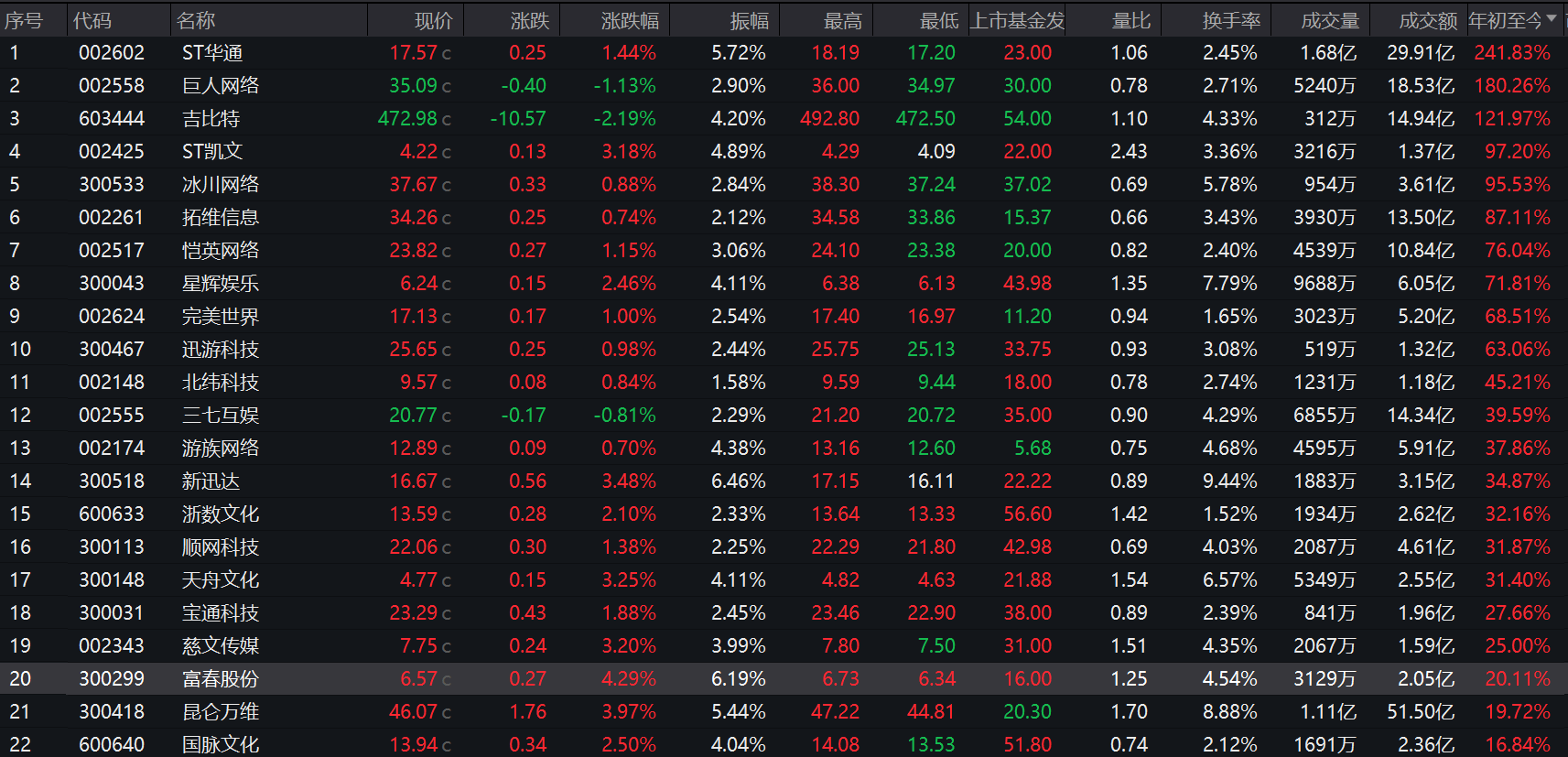Click the 'c' marker next to 三七互娱 price
This screenshot has height=757, width=1568.
[x=447, y=416]
